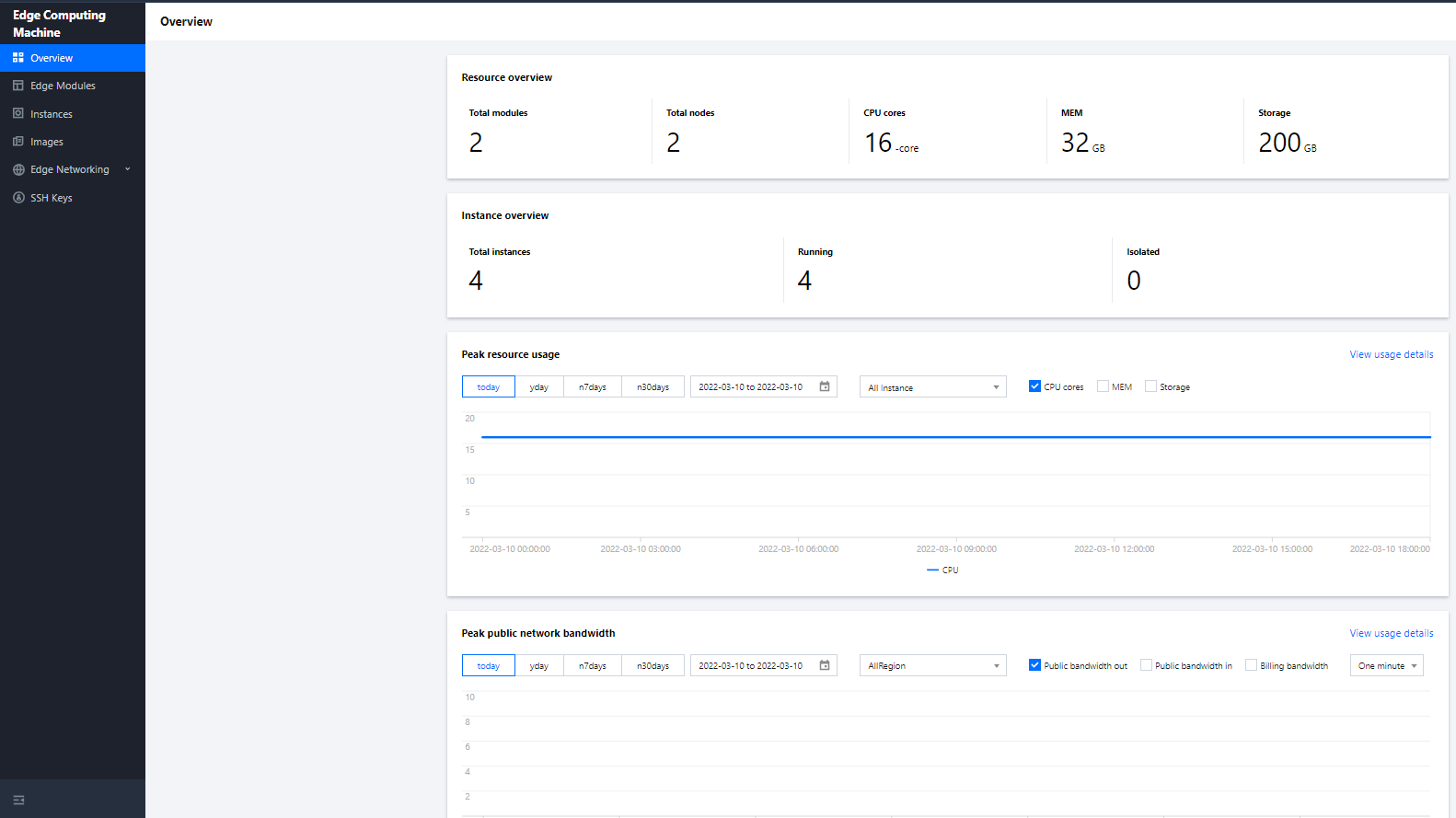The image size is (1456, 818).
Task: Click the date range field in bandwidth section
Action: (x=751, y=666)
